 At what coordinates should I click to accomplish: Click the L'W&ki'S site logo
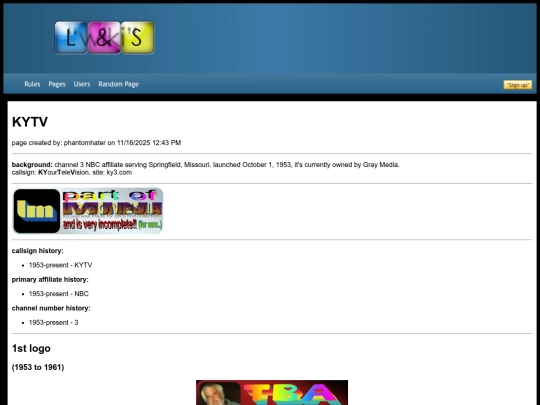pyautogui.click(x=104, y=38)
